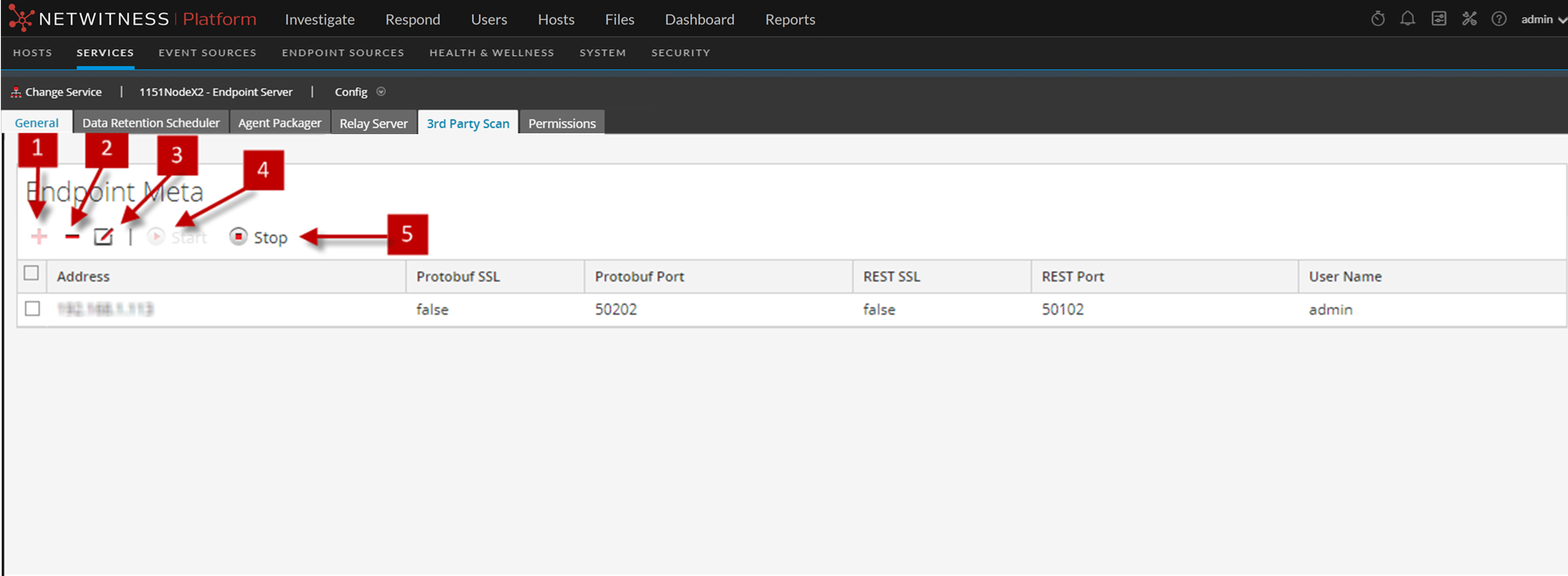1568x576 pixels.
Task: Go to EVENT SOURCES section
Action: [x=207, y=53]
